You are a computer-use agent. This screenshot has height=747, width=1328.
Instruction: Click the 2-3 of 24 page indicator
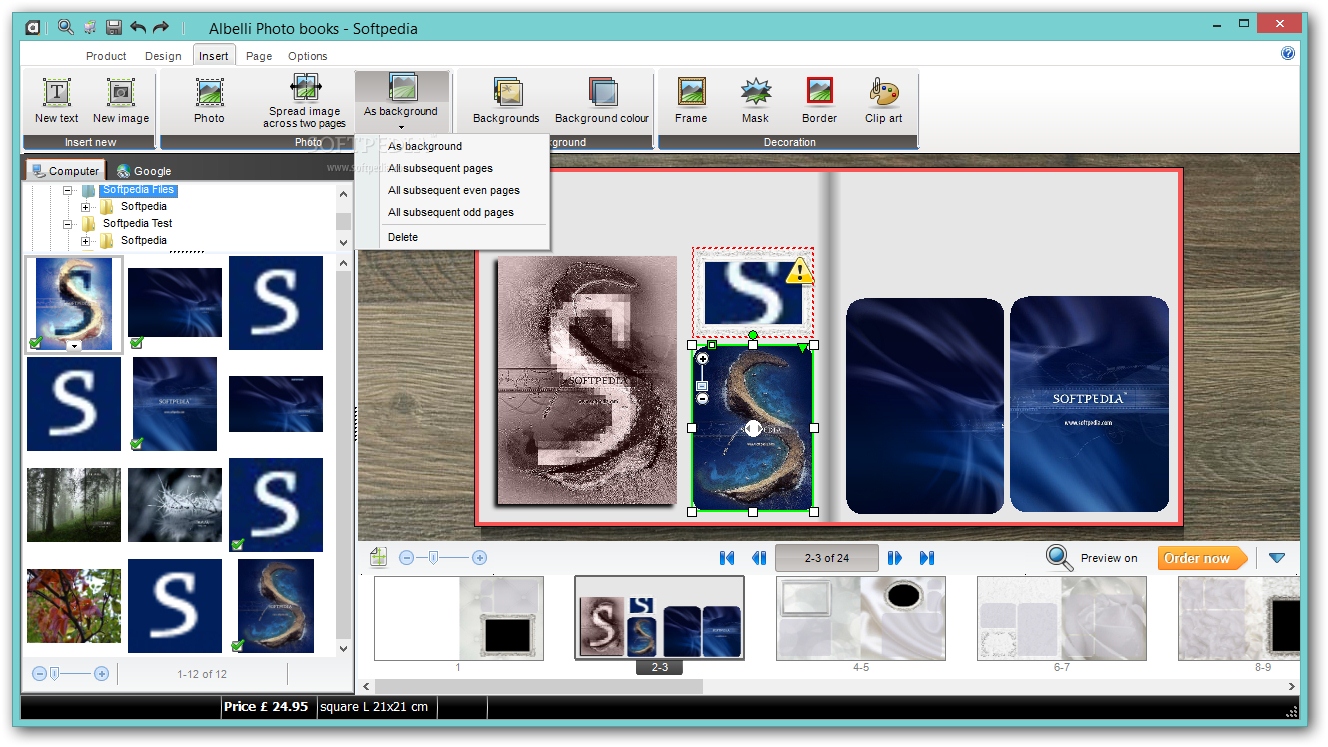827,558
